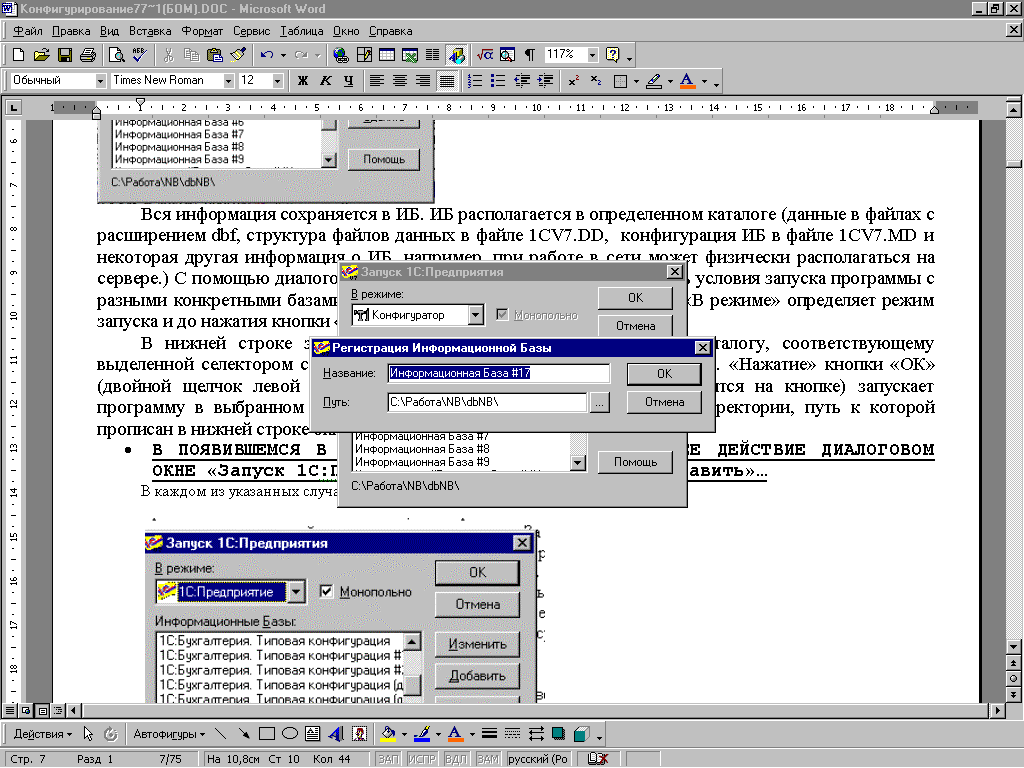Click the Superscript x² icon

coord(573,81)
